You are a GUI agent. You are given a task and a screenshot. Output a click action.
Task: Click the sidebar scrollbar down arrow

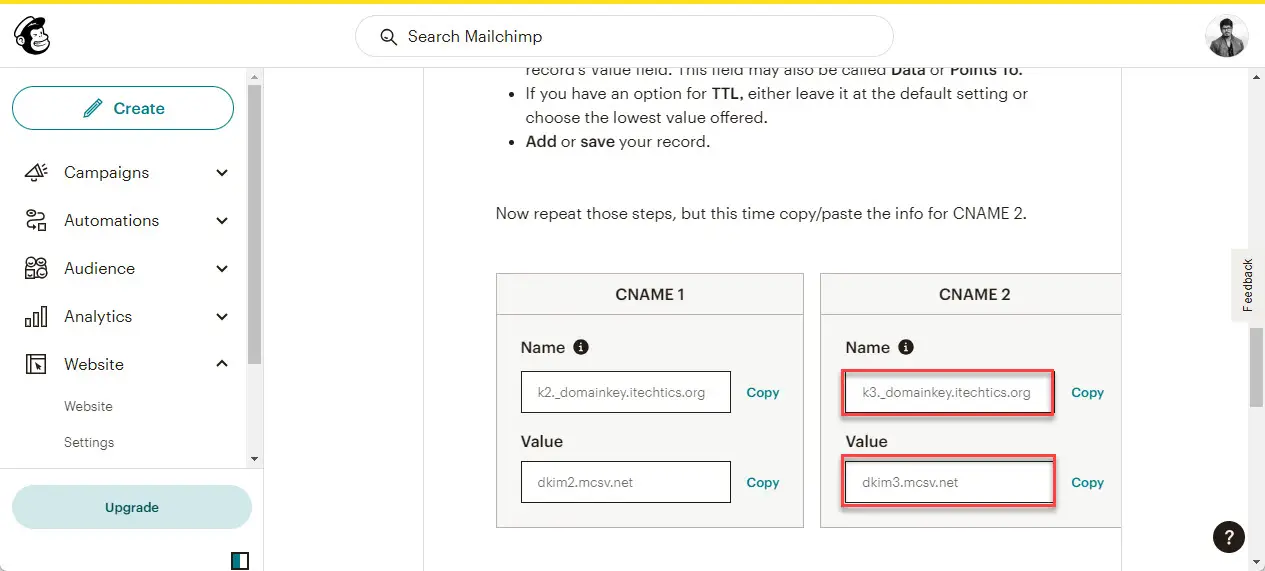255,458
